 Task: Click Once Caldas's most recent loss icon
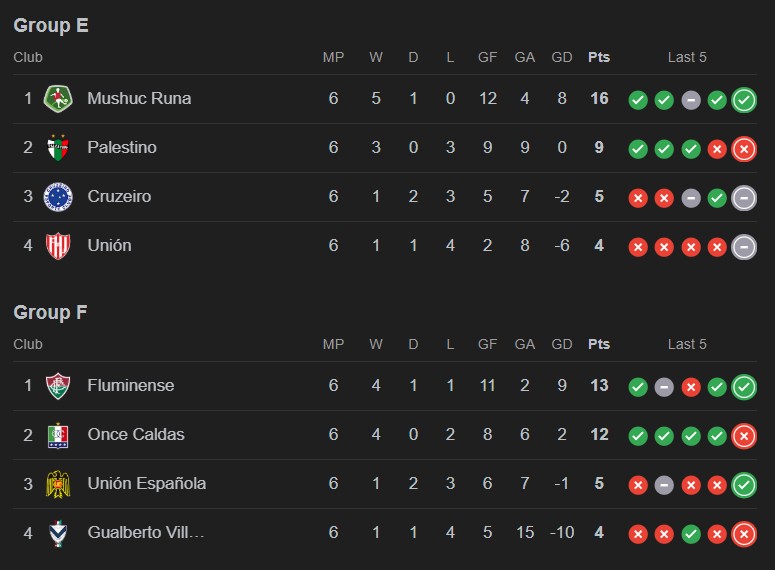point(743,436)
